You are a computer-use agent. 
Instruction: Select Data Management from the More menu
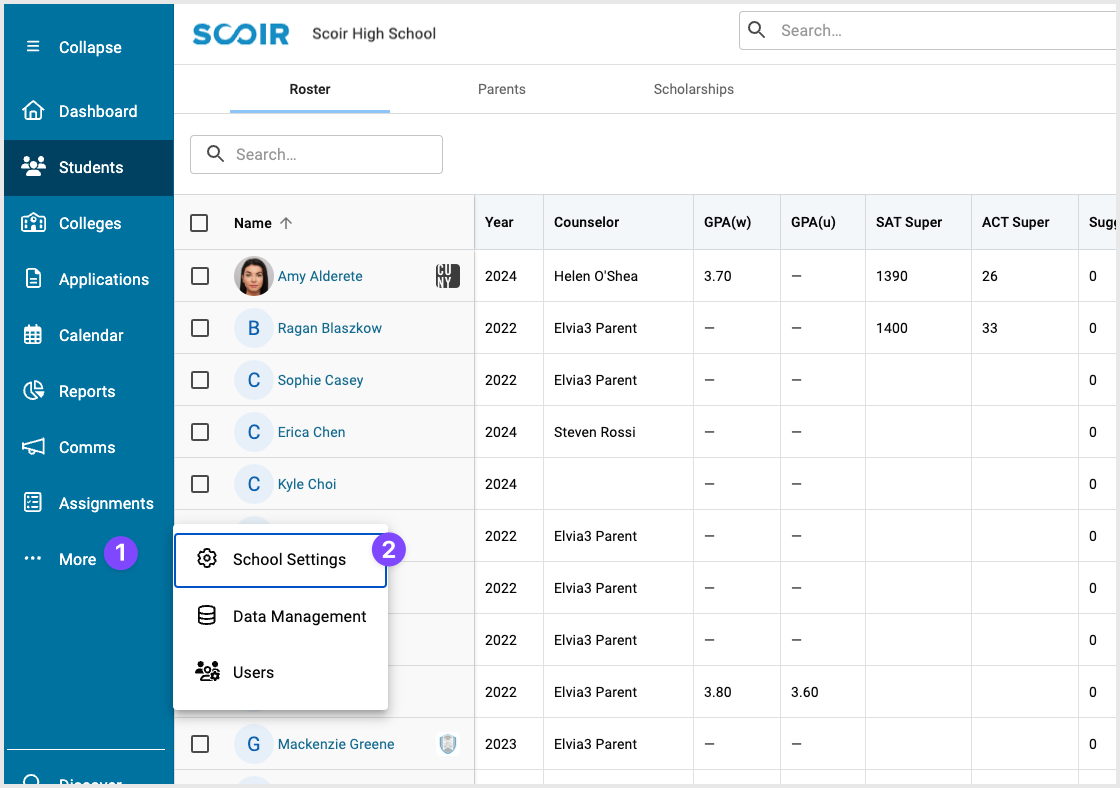coord(281,616)
